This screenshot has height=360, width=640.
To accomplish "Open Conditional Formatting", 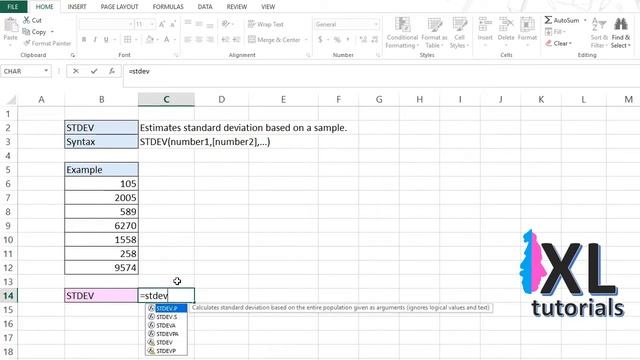I will [402, 33].
